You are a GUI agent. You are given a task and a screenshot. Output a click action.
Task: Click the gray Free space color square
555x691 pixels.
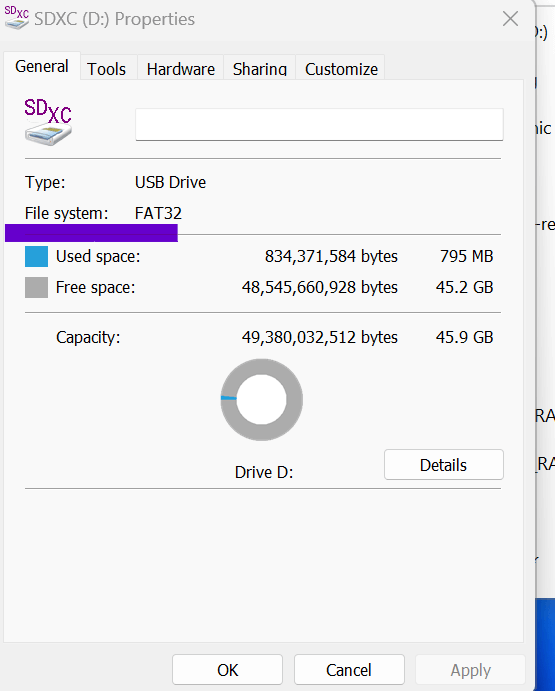(x=36, y=287)
